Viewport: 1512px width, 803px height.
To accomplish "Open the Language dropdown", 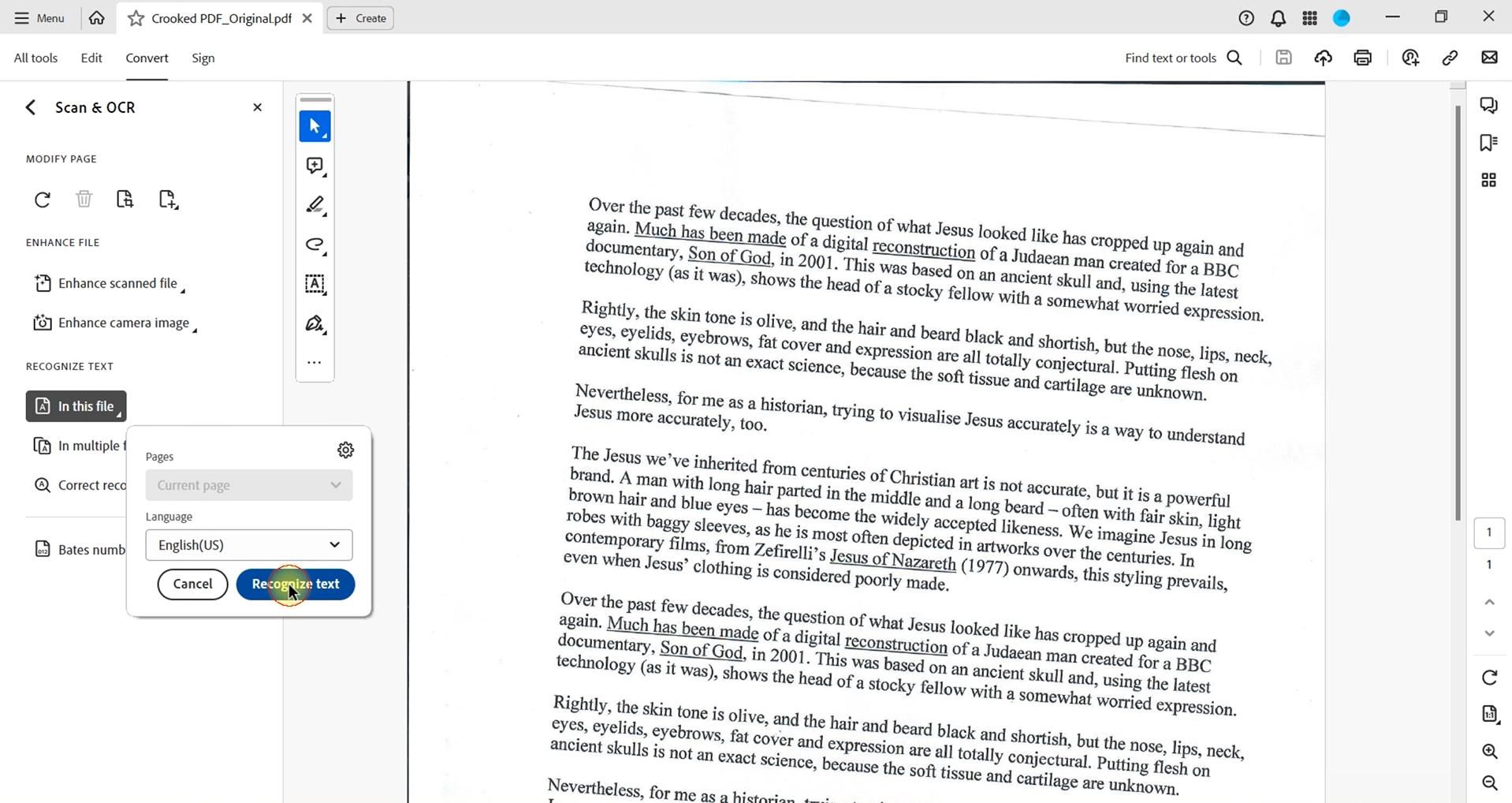I will tap(248, 544).
